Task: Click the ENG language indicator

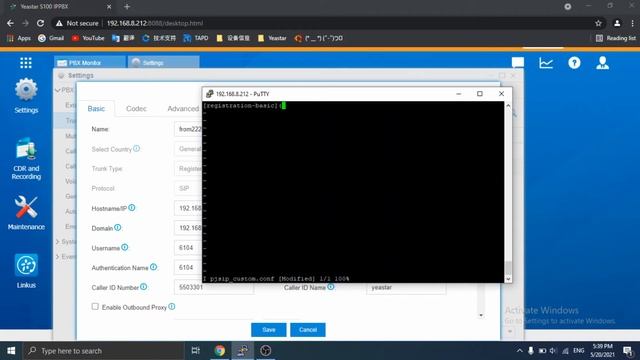Action: click(578, 351)
